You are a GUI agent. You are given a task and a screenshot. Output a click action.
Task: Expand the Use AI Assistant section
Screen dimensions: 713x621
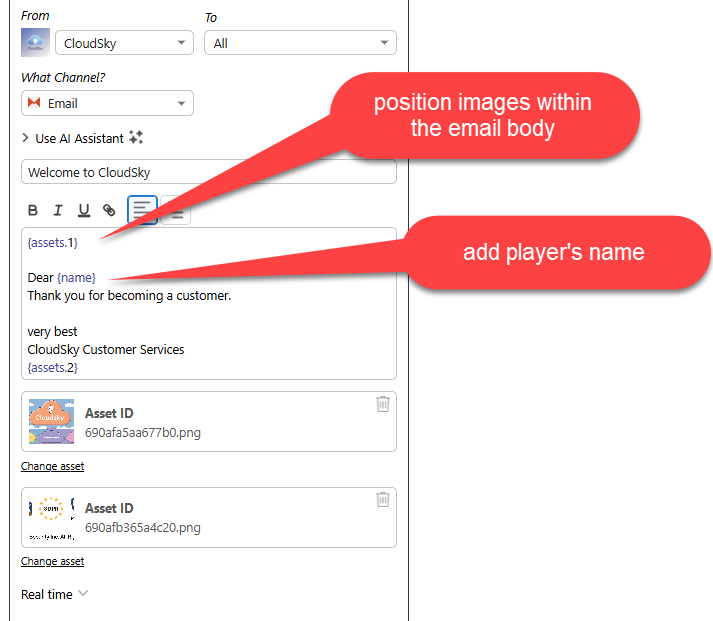click(x=26, y=138)
